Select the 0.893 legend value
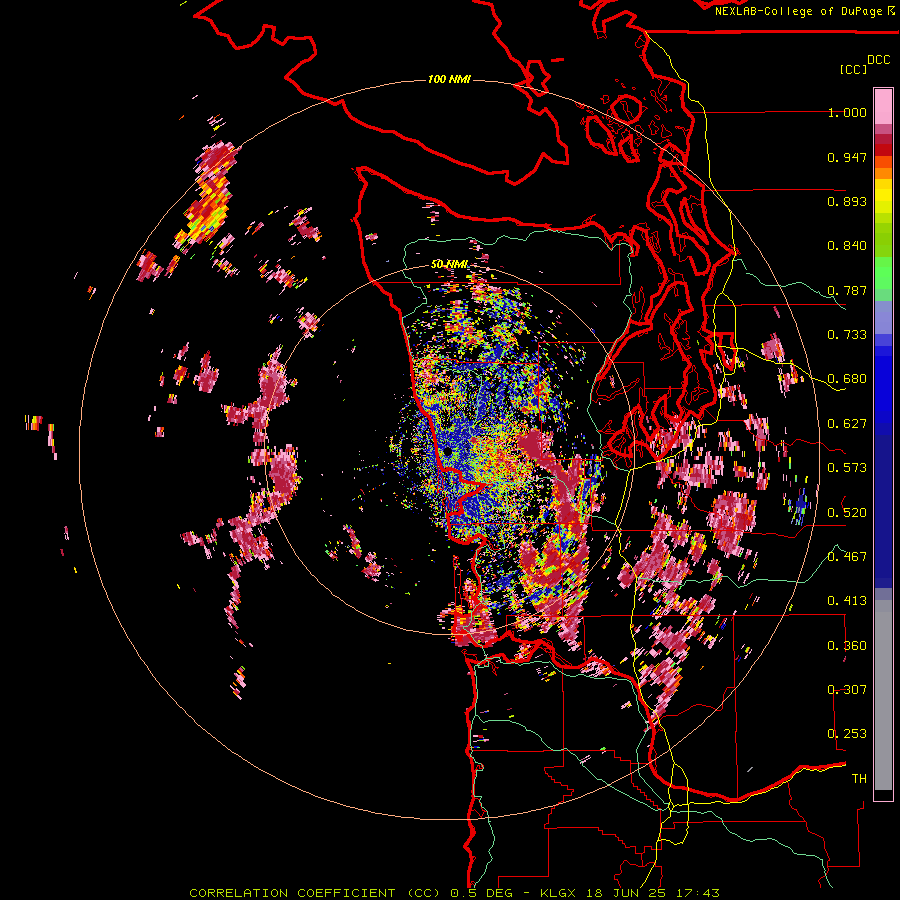900x900 pixels. (x=847, y=201)
